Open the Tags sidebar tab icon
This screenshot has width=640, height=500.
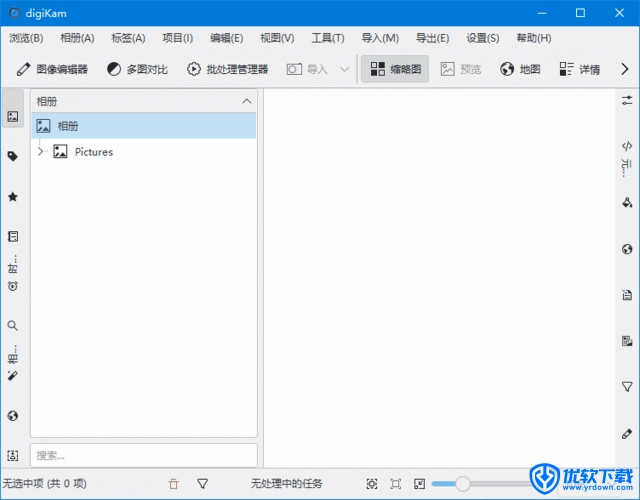pos(13,156)
